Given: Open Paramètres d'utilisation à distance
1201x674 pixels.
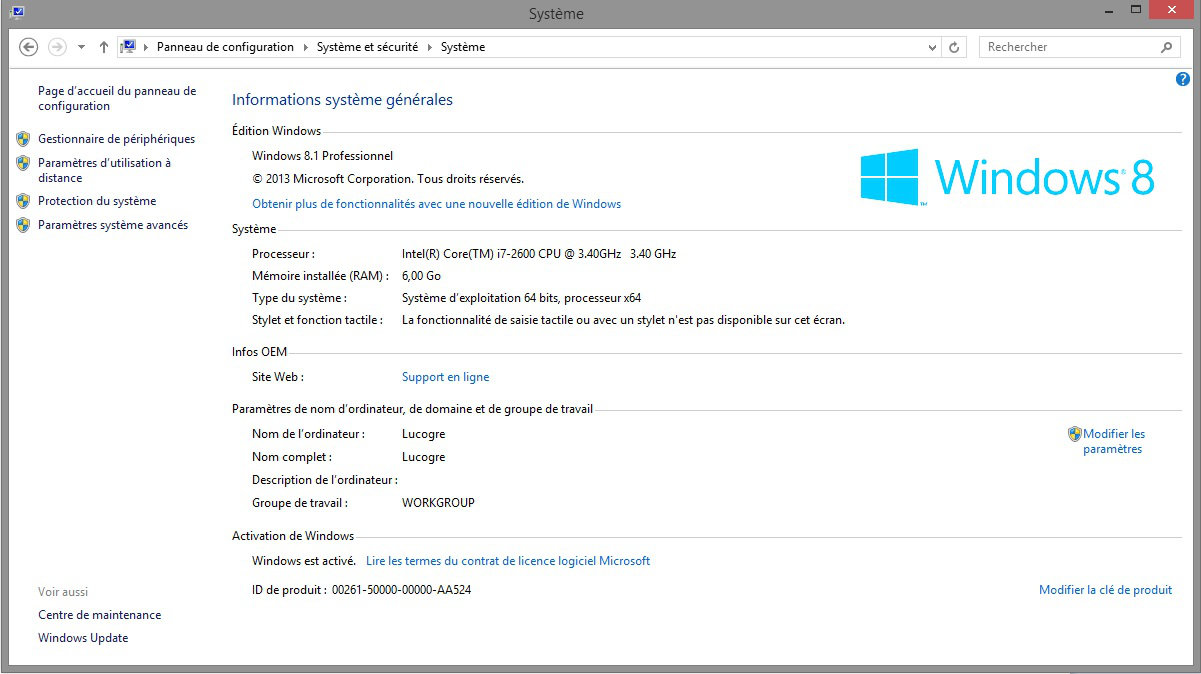Looking at the screenshot, I should pos(104,170).
